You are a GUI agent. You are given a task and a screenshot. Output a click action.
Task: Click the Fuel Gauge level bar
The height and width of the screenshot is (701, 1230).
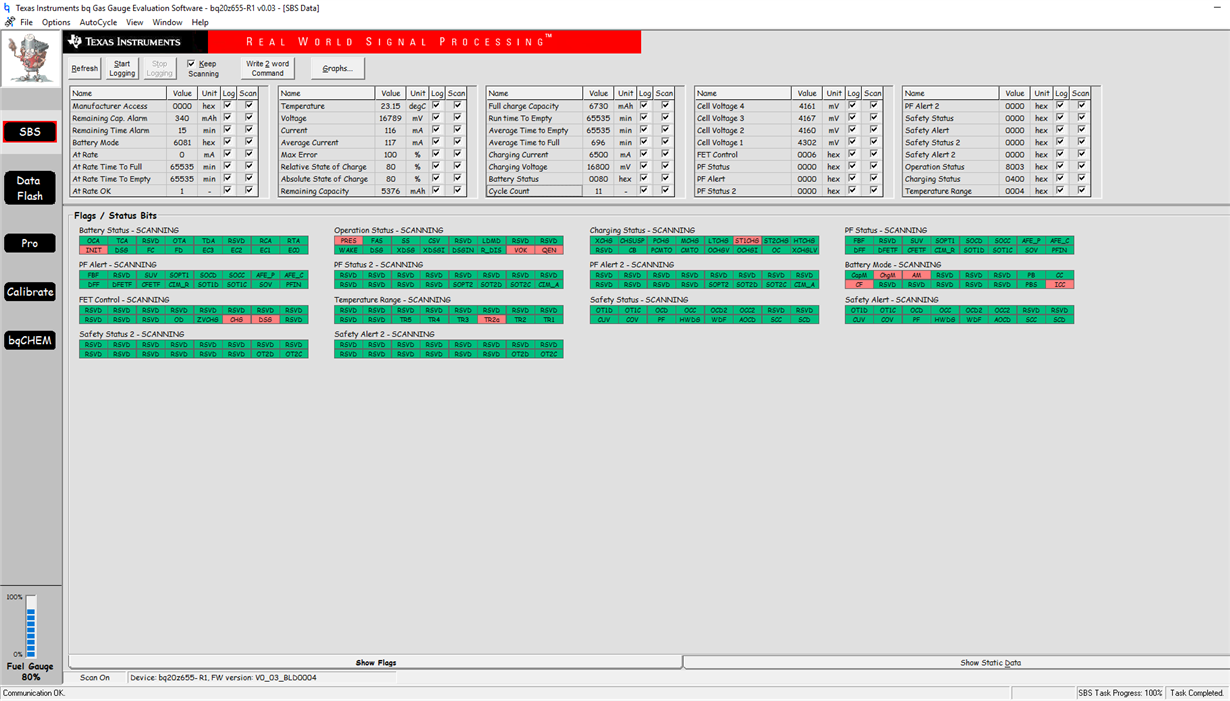tap(30, 626)
